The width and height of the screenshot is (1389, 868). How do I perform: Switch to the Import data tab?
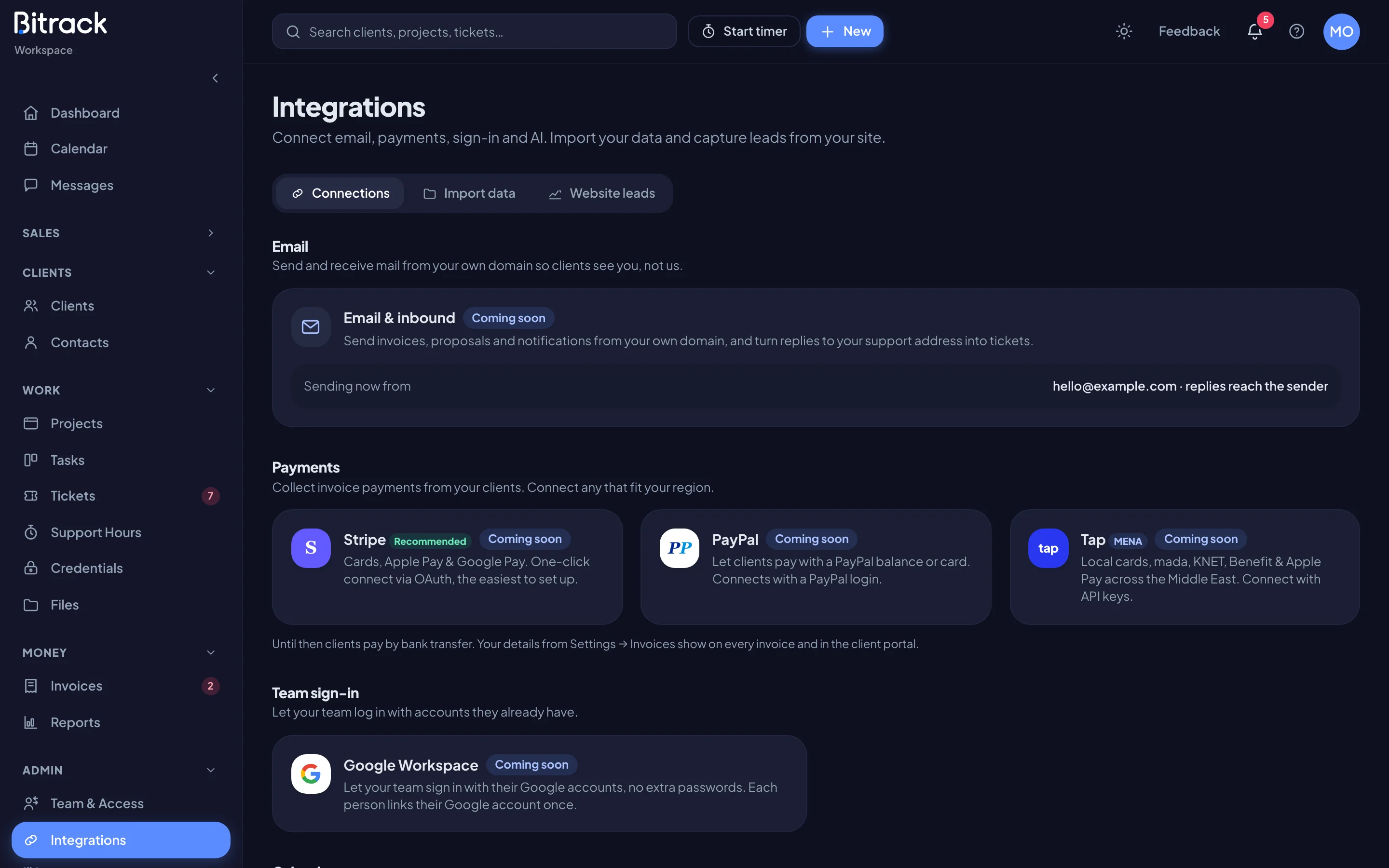[469, 193]
